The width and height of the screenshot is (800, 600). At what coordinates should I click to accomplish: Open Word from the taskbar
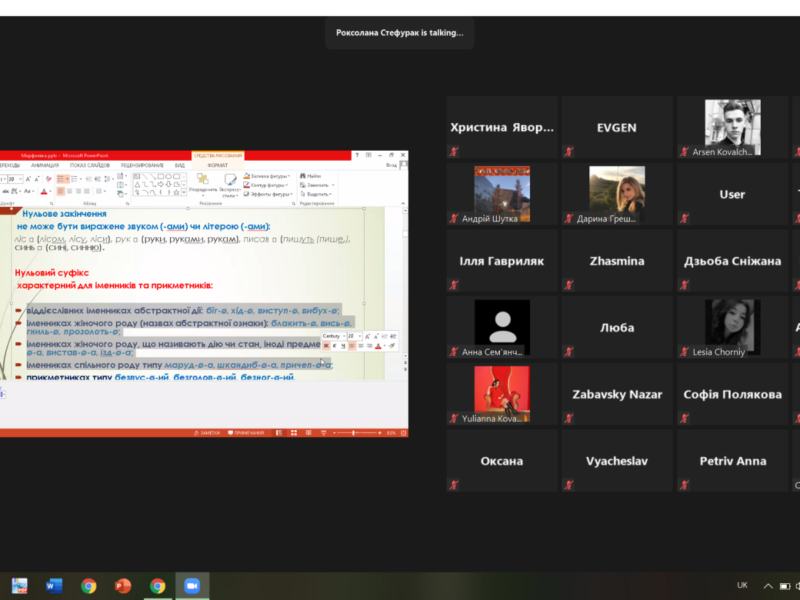(54, 586)
